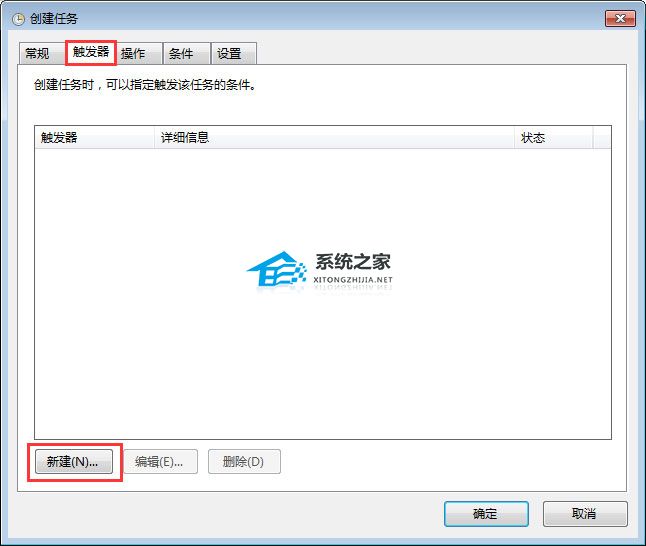The width and height of the screenshot is (646, 546).
Task: Click the 删除(D) button
Action: [244, 462]
